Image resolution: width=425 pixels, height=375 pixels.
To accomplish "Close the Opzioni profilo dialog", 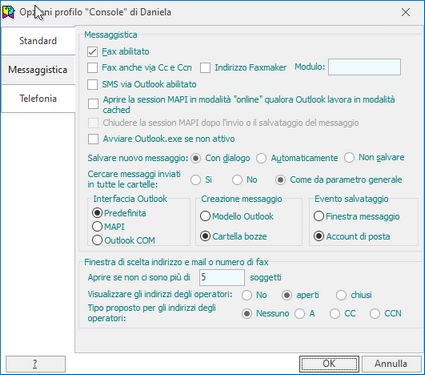I will [406, 12].
